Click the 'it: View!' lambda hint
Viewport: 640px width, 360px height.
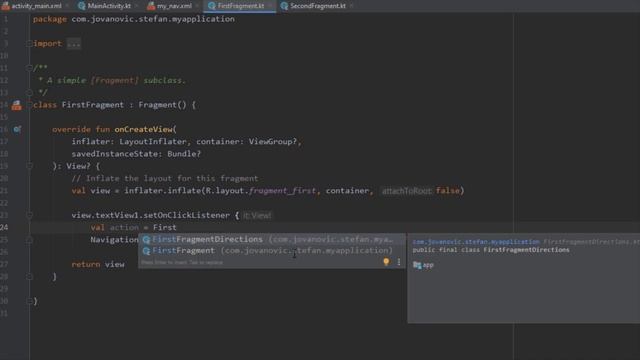[257, 216]
